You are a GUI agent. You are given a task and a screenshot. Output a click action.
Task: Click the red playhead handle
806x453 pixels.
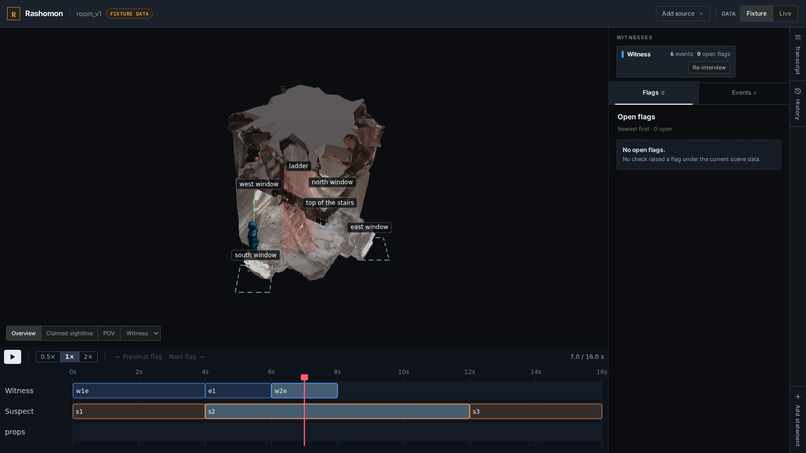[x=304, y=377]
